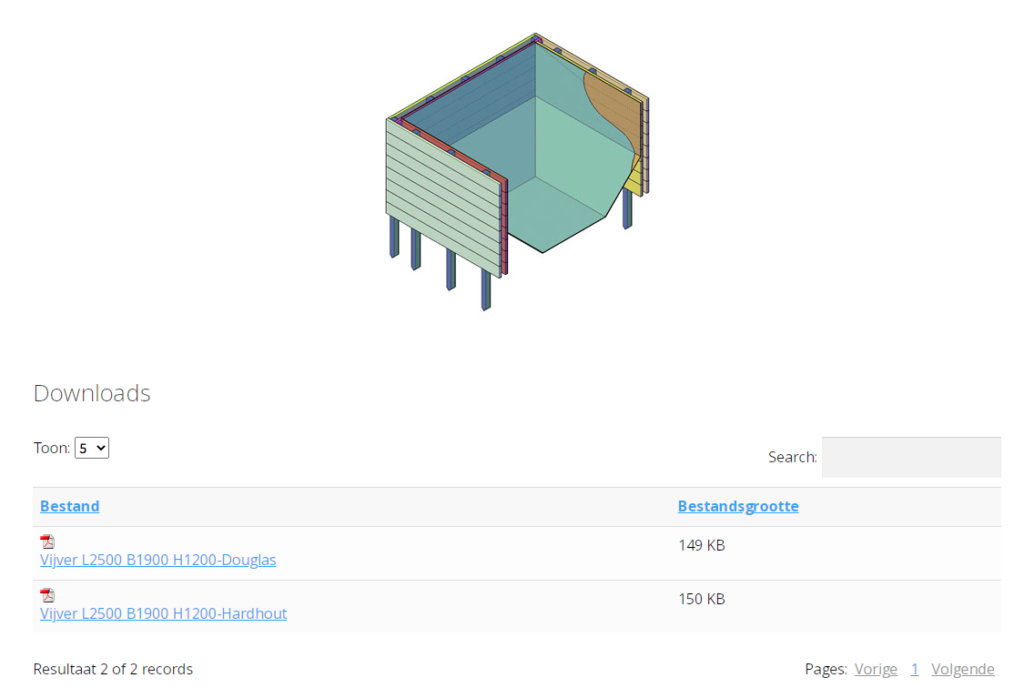Click the PDF icon above the Douglas file

click(47, 542)
